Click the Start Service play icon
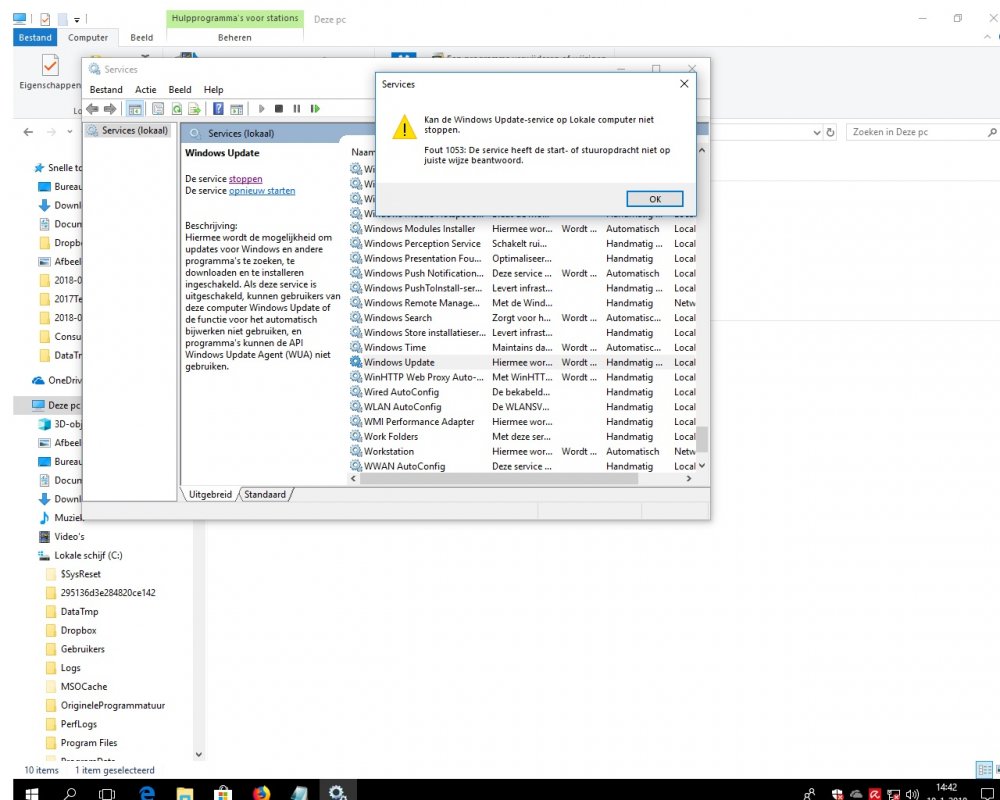Image resolution: width=1000 pixels, height=800 pixels. 262,109
